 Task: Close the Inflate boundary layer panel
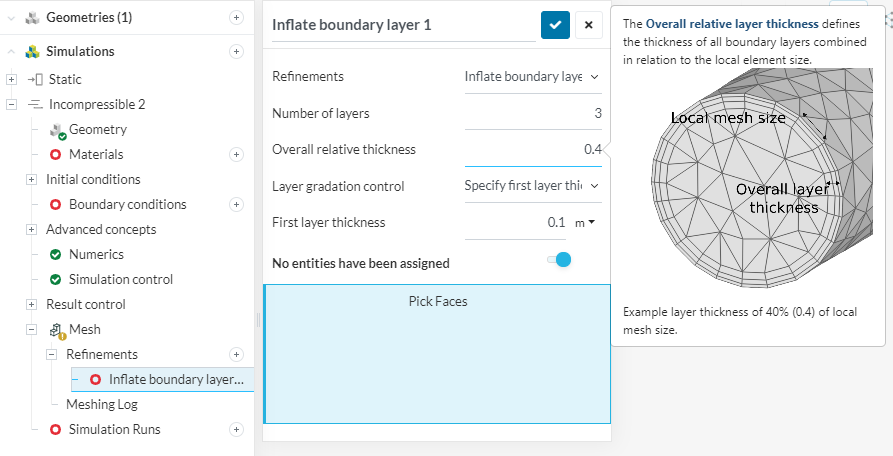click(589, 25)
